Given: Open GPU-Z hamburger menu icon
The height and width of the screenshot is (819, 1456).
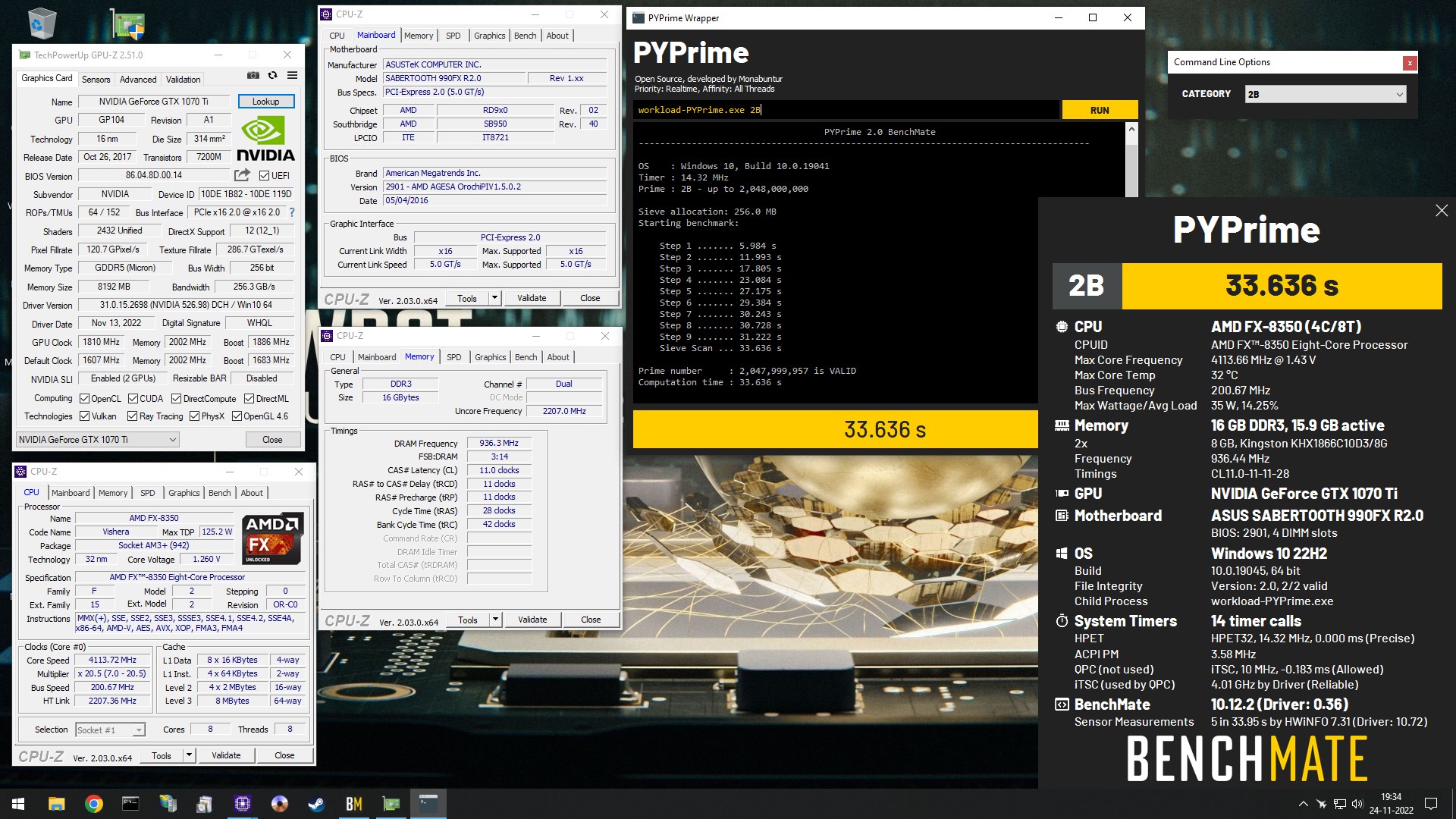Looking at the screenshot, I should click(292, 75).
